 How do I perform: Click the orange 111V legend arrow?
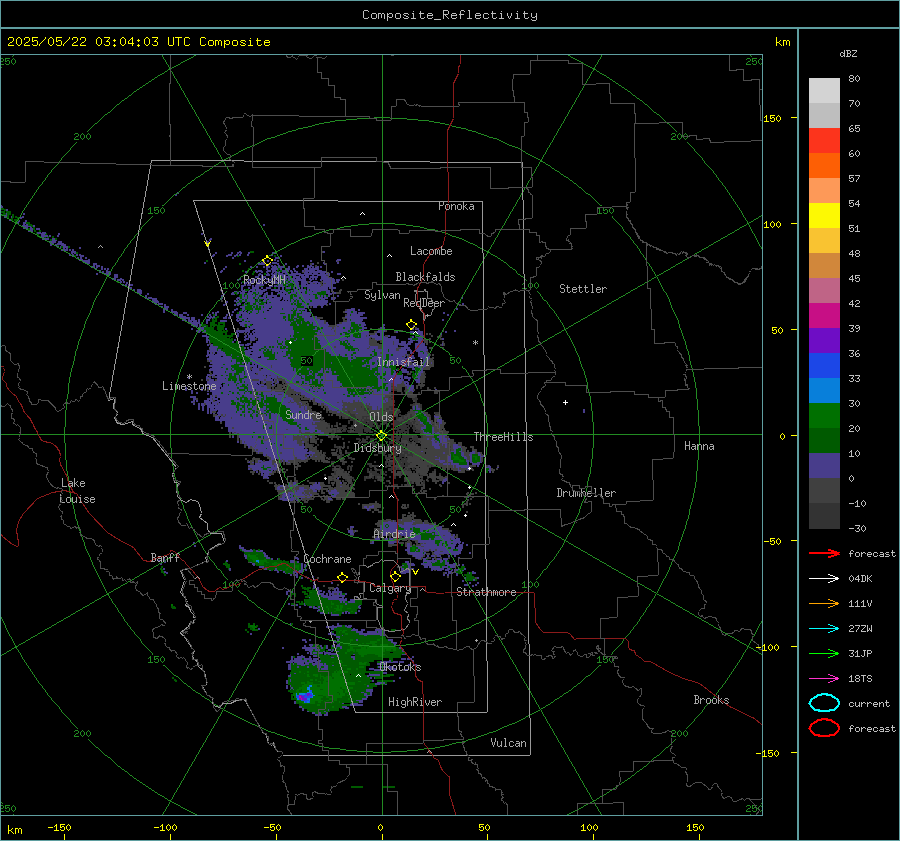coord(824,603)
